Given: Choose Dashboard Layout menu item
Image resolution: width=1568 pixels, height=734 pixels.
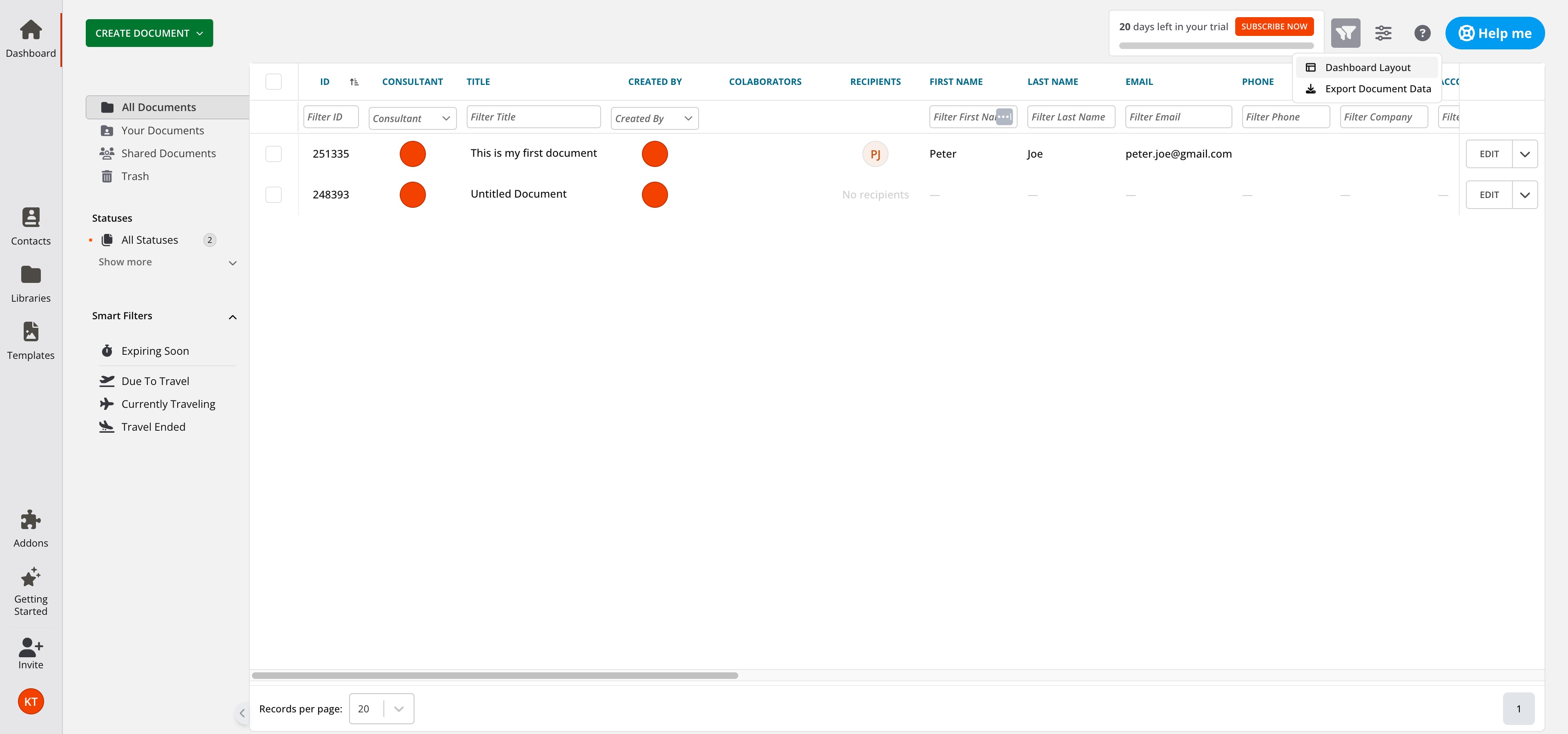Looking at the screenshot, I should 1367,67.
